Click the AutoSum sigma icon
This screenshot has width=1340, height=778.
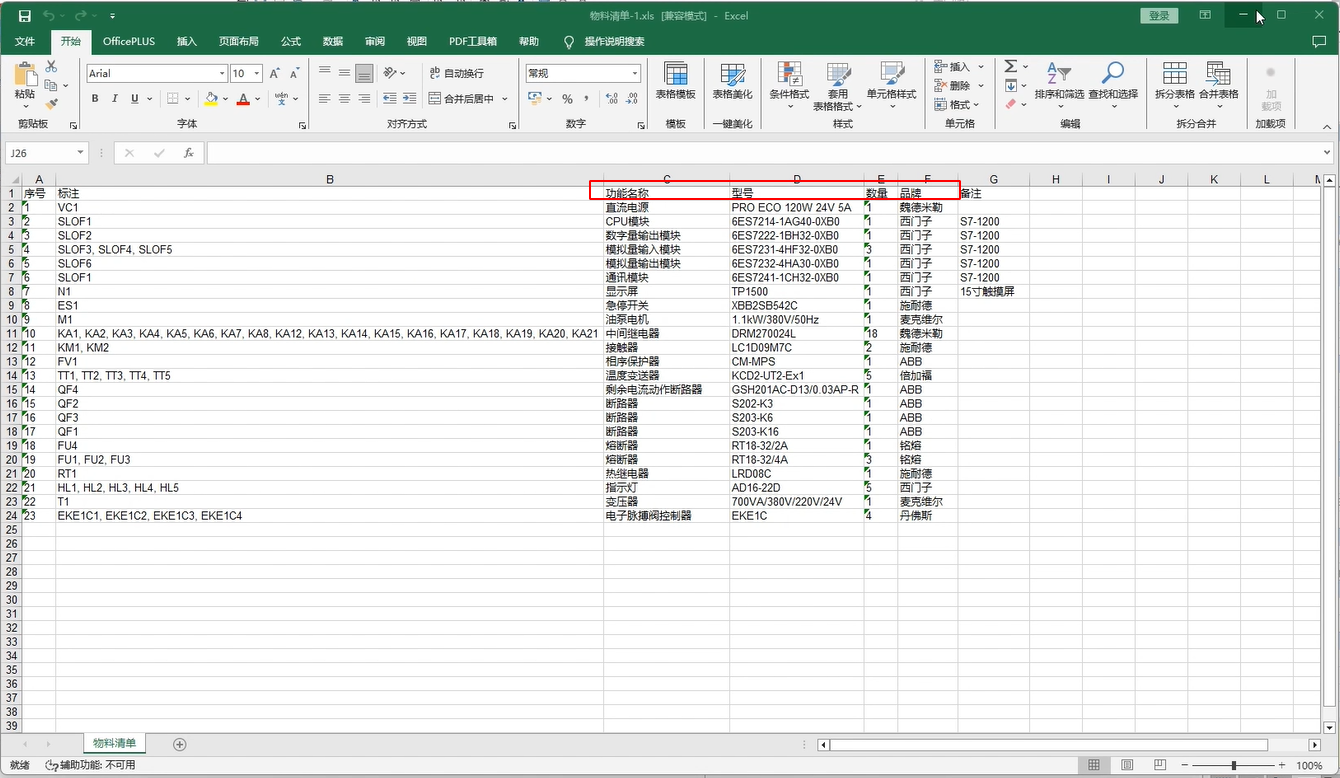pos(1011,66)
